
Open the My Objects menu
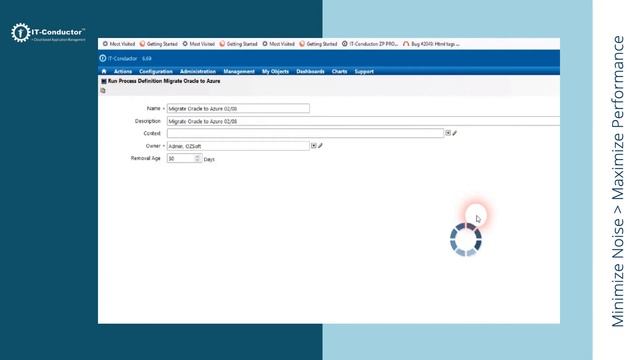coord(276,71)
